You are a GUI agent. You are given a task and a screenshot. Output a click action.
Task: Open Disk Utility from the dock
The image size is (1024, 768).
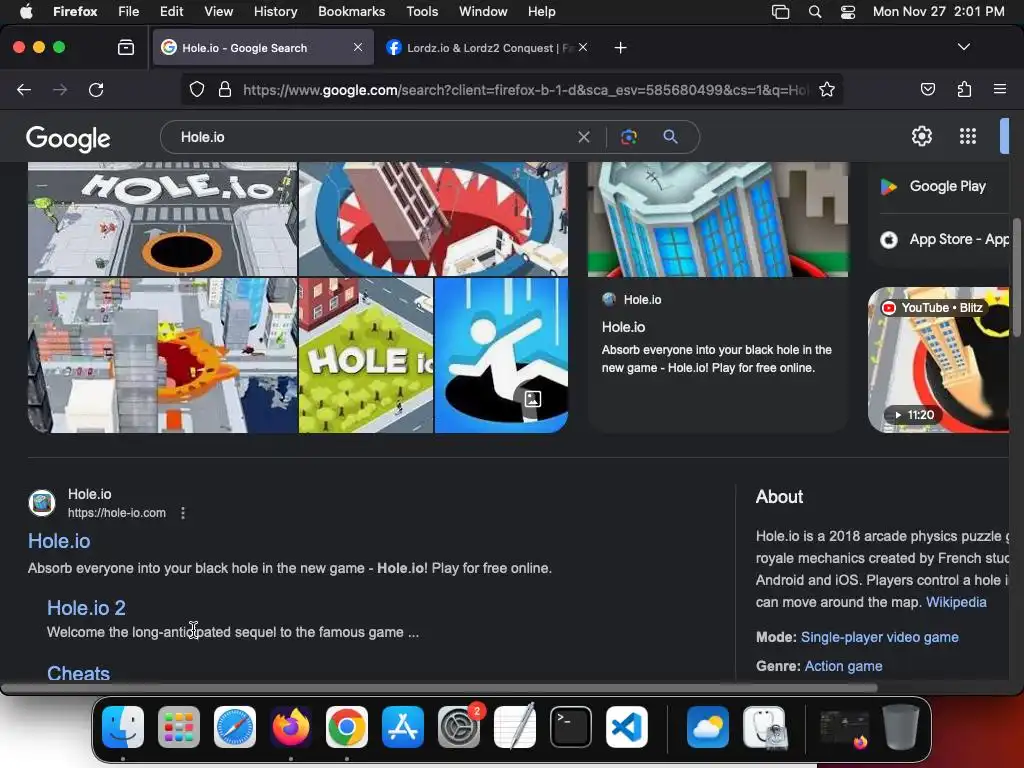pos(765,727)
